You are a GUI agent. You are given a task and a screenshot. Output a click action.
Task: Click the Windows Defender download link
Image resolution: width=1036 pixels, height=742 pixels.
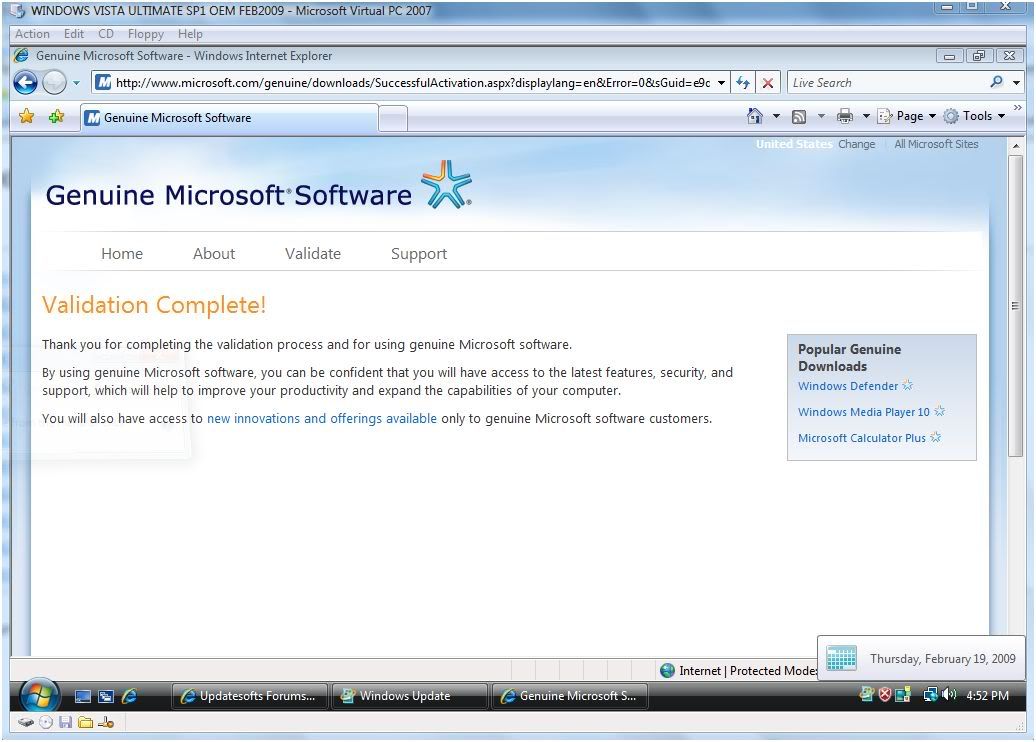point(848,386)
